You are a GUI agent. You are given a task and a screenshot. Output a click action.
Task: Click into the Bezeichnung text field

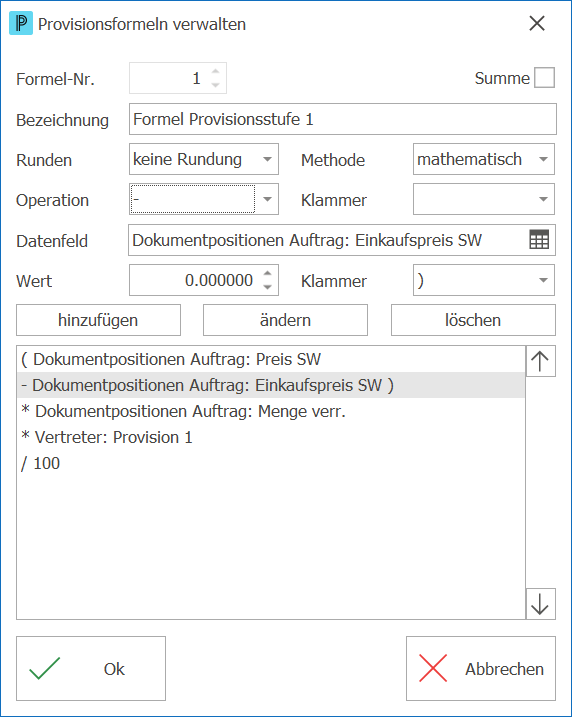point(343,119)
